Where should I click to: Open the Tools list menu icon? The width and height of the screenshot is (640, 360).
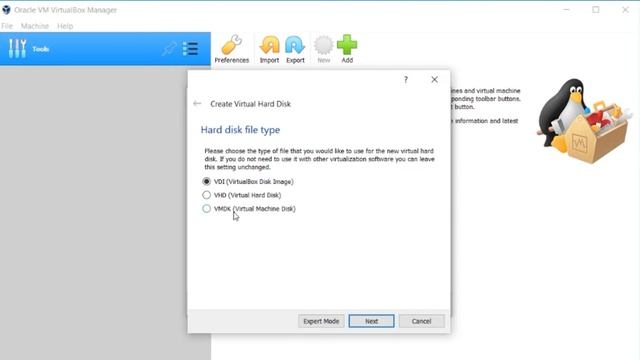click(190, 49)
